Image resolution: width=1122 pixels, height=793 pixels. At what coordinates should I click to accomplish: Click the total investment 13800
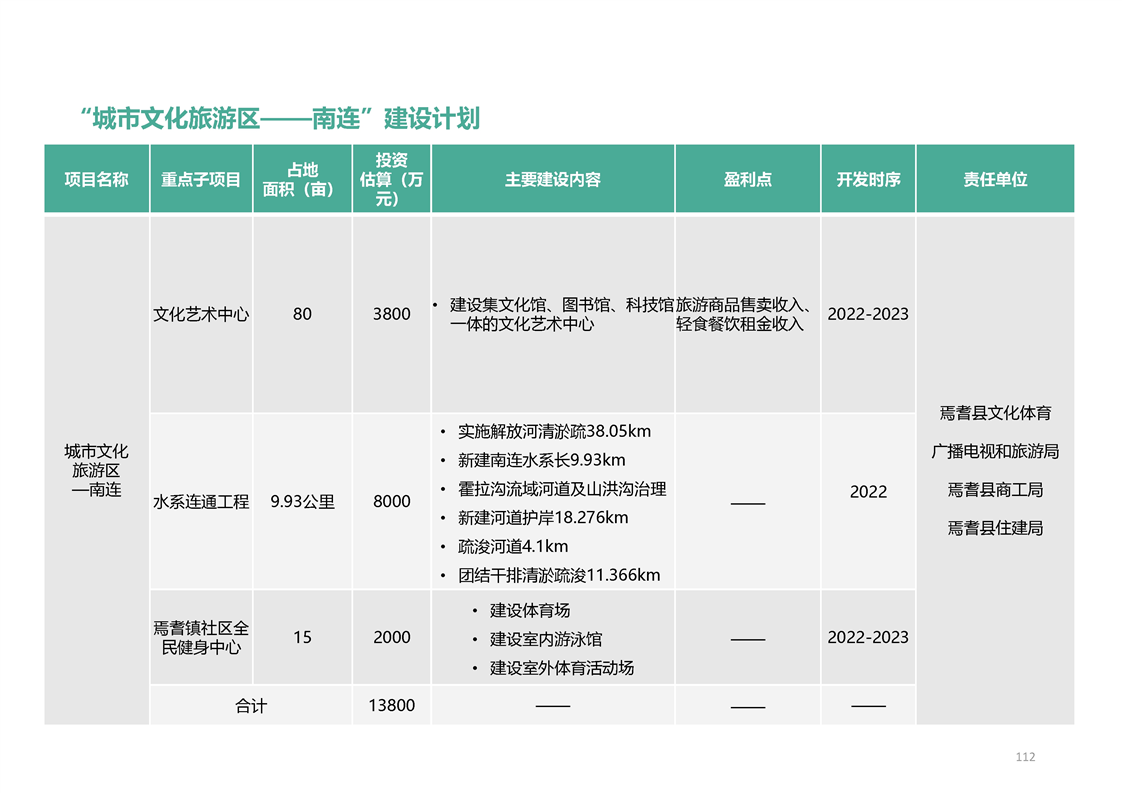391,706
